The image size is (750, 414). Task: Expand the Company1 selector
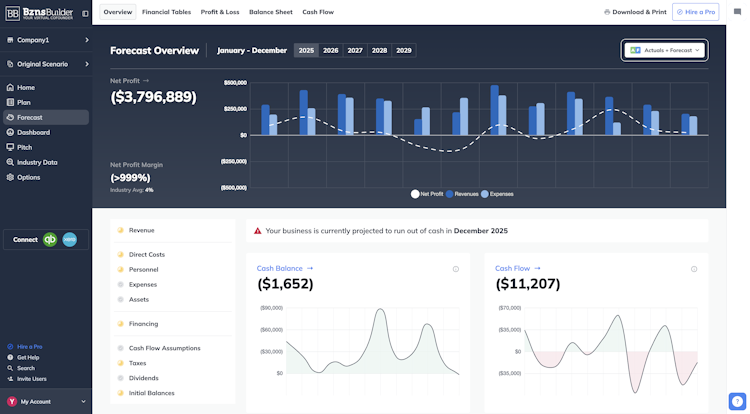(x=46, y=40)
